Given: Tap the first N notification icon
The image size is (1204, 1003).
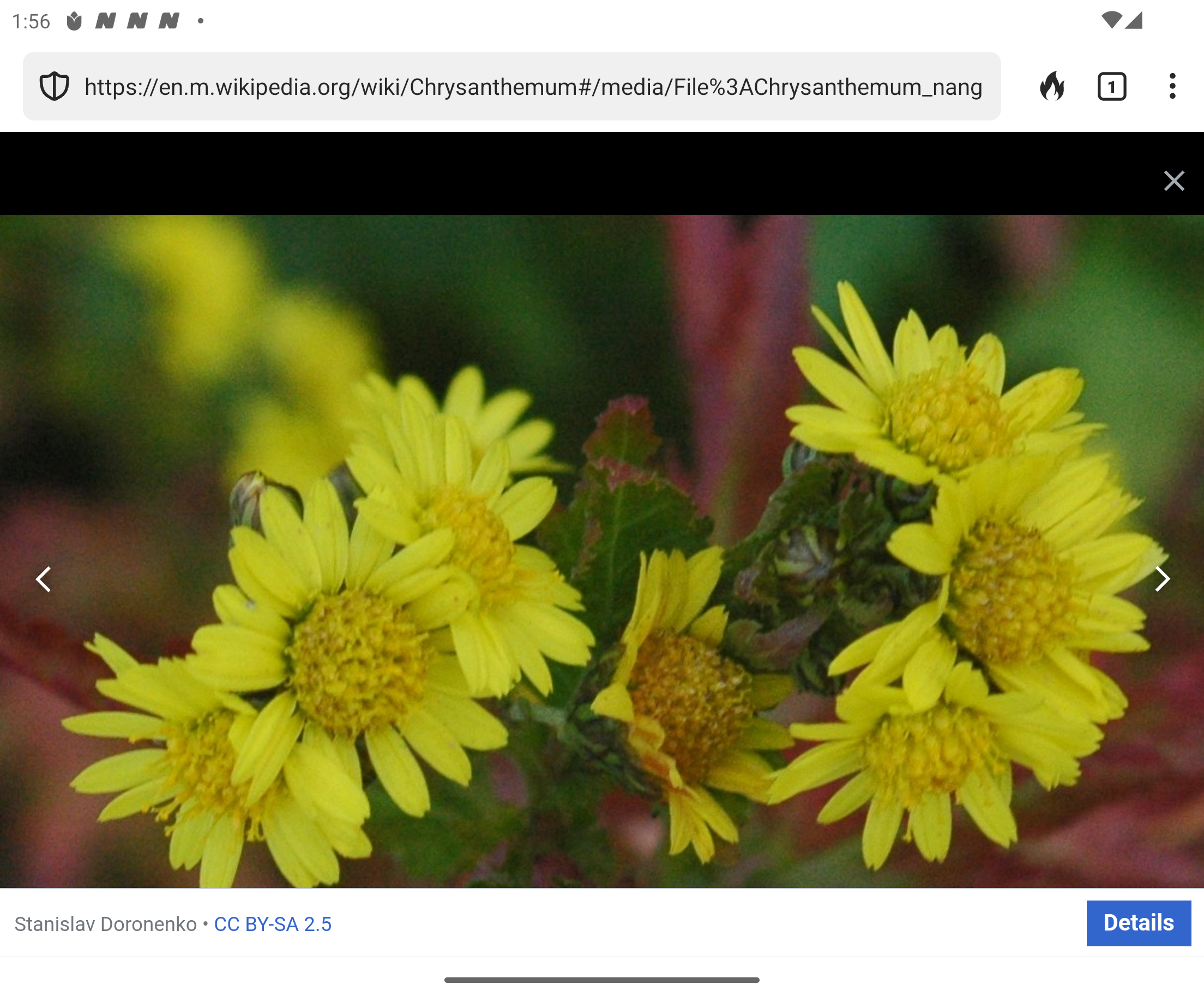Looking at the screenshot, I should (105, 21).
